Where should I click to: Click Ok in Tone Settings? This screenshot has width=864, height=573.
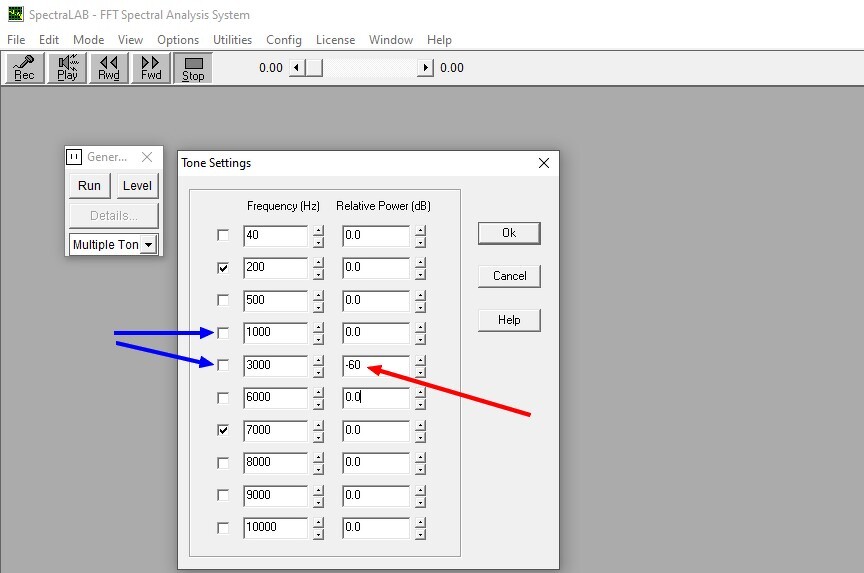pyautogui.click(x=509, y=233)
